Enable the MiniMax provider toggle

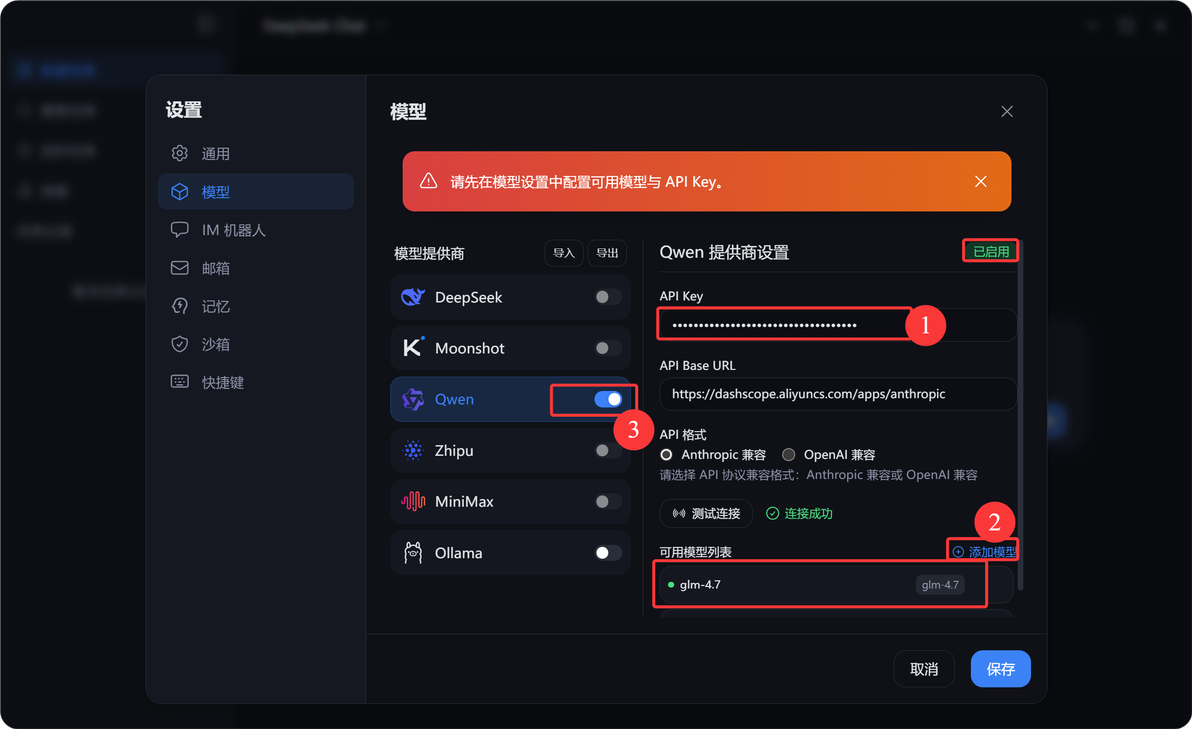(608, 501)
